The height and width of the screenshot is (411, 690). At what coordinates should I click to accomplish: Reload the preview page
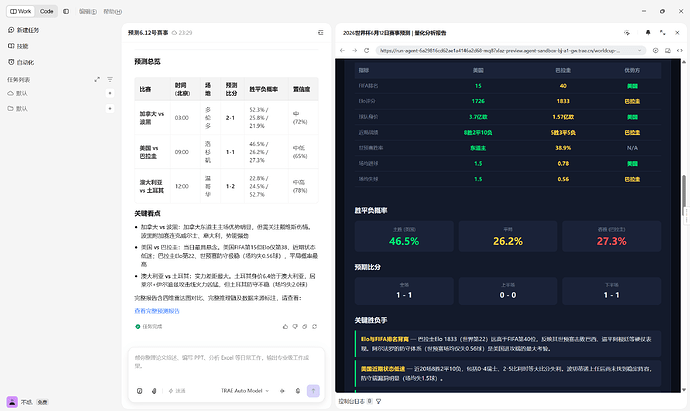[x=367, y=51]
